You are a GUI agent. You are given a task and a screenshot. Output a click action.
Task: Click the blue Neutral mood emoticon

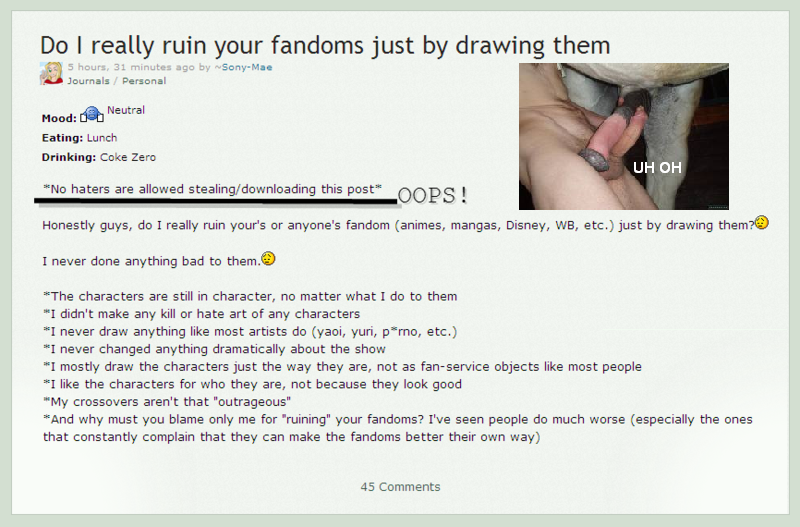(x=92, y=114)
